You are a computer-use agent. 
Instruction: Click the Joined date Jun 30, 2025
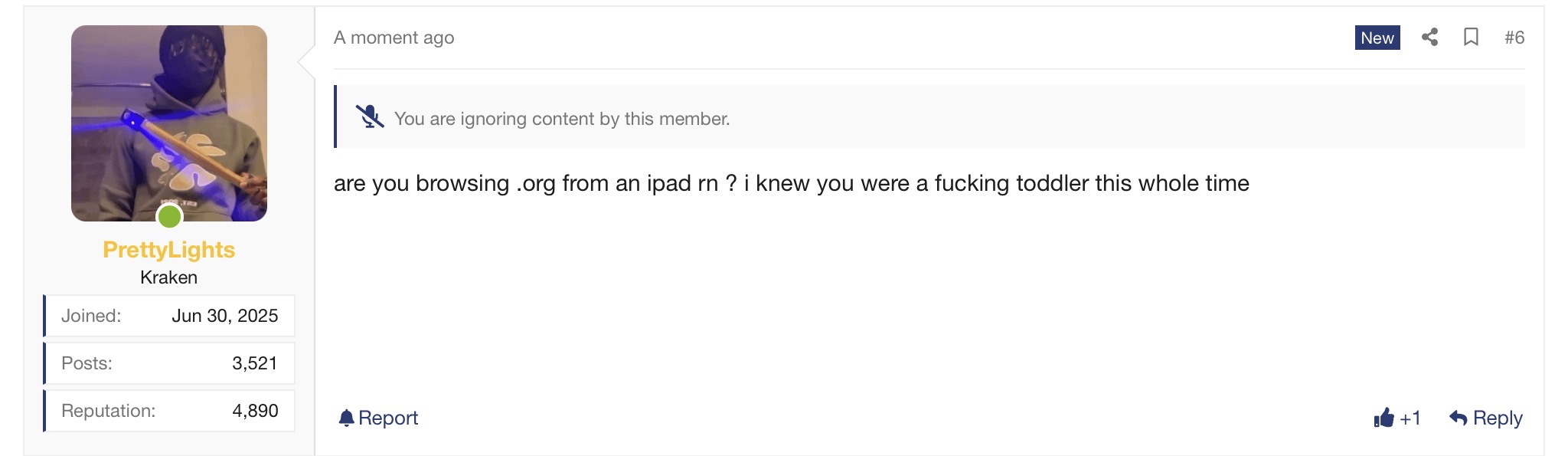(x=224, y=316)
